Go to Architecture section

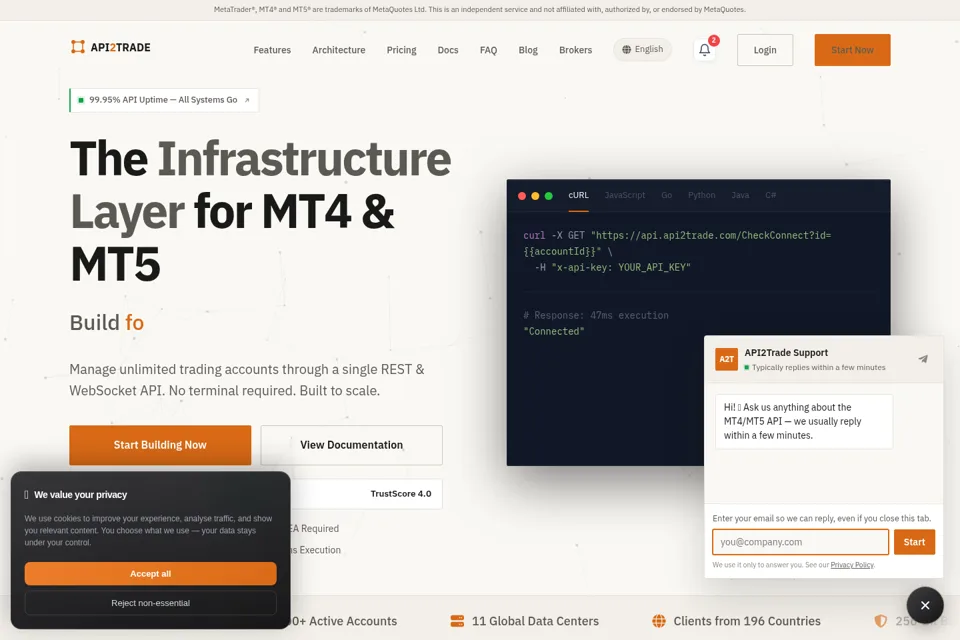[x=339, y=50]
